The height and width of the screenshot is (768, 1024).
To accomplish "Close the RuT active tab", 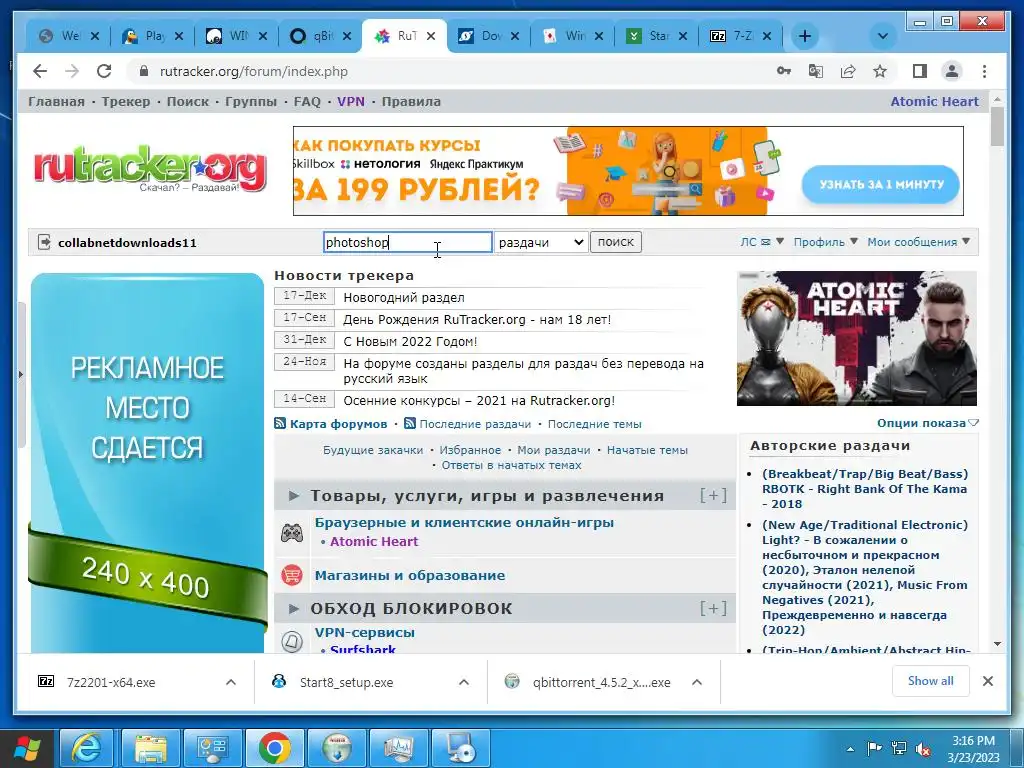I will pos(431,37).
